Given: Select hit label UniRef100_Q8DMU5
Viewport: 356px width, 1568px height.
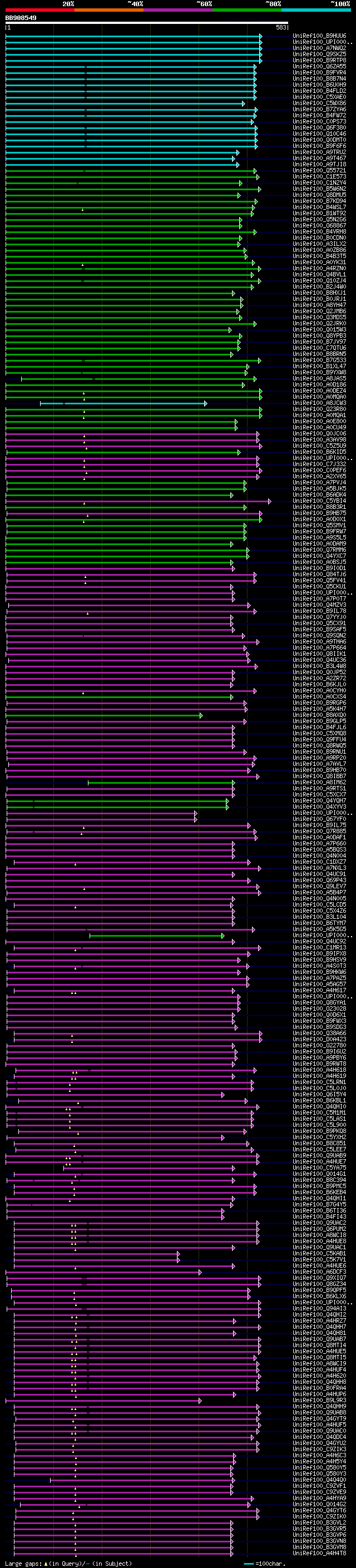Looking at the screenshot, I should pos(319,195).
